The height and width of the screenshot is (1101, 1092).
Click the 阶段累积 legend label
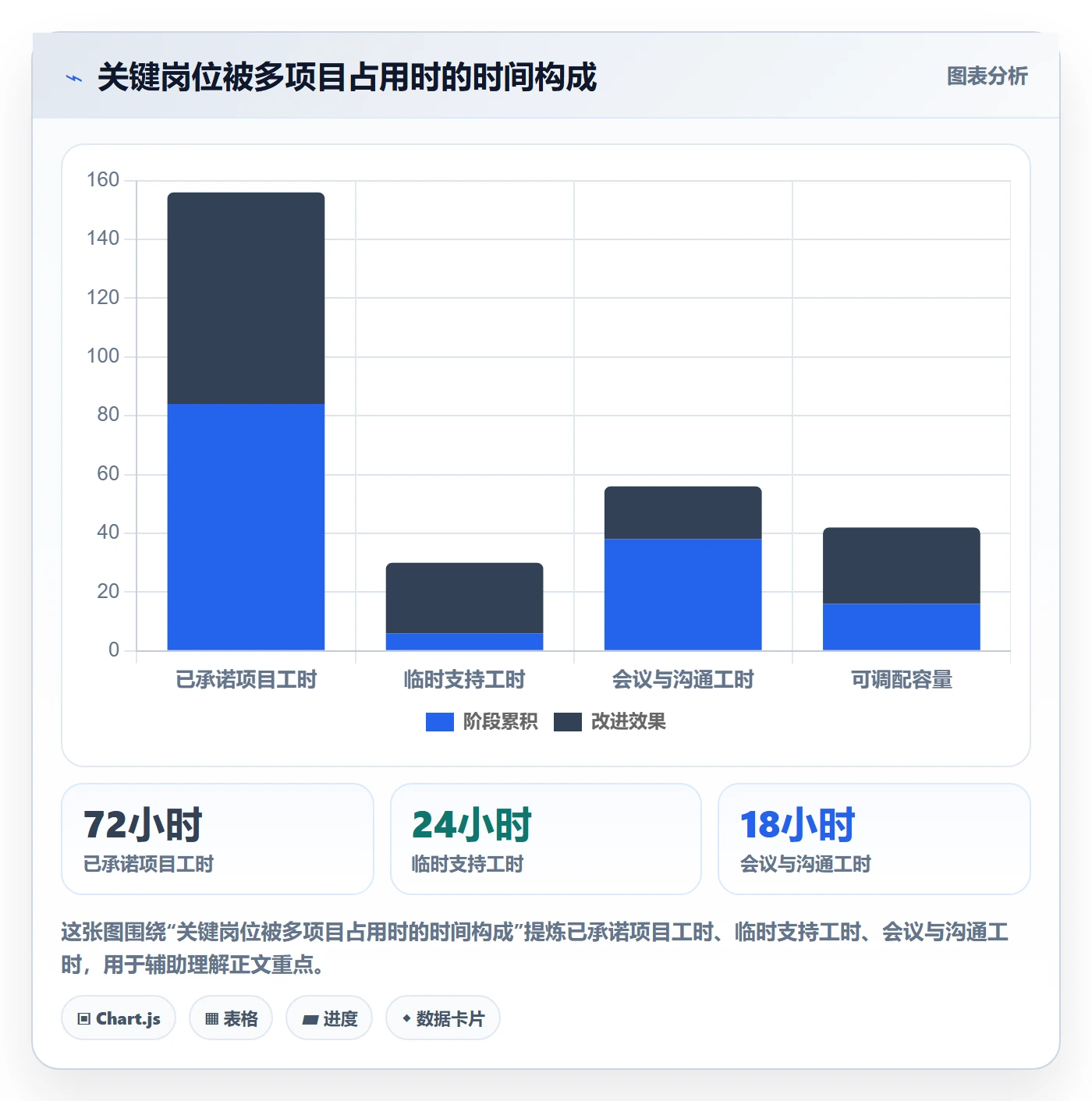pyautogui.click(x=500, y=722)
